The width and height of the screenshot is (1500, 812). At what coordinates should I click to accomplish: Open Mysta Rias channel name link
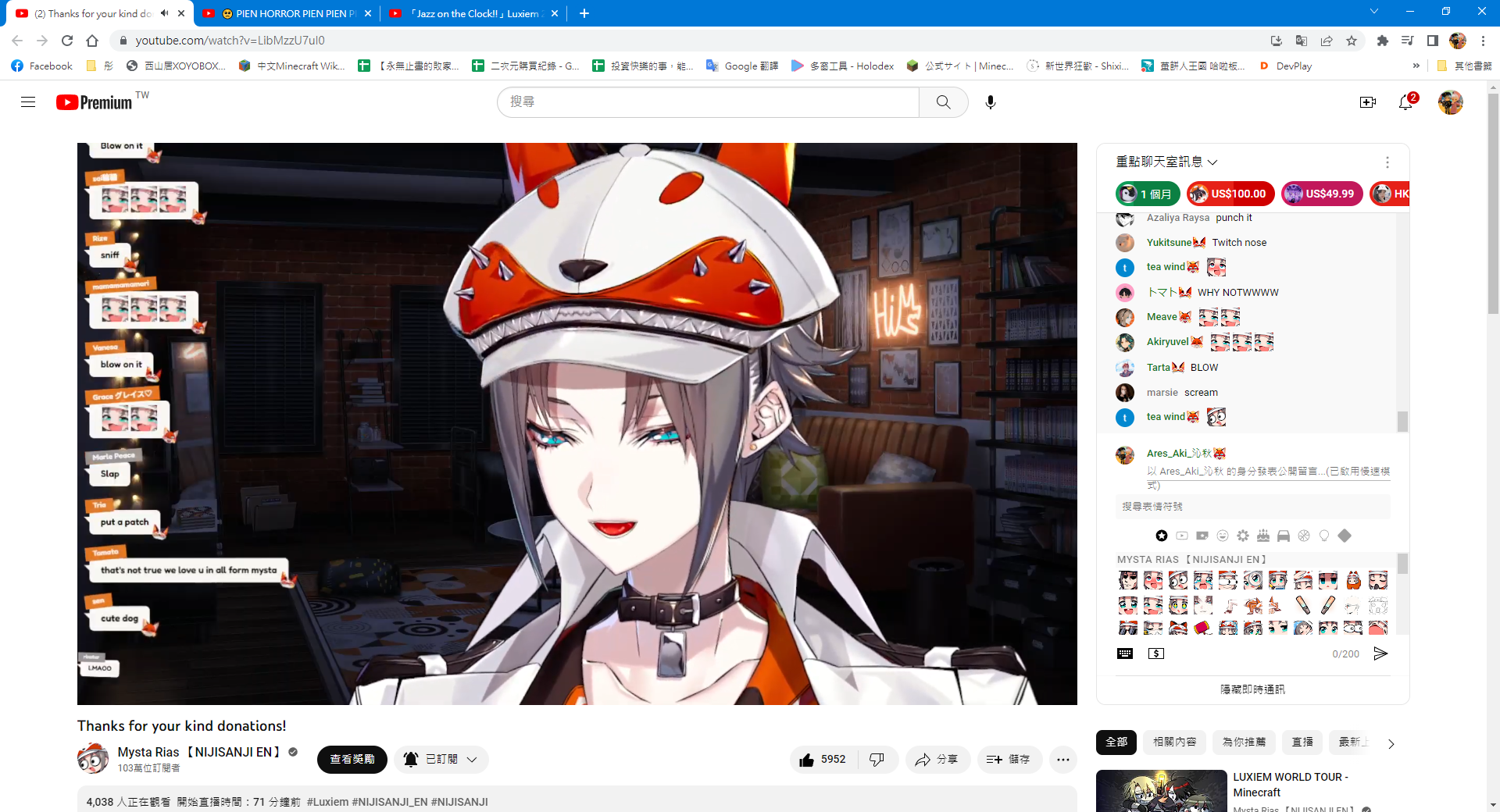198,752
